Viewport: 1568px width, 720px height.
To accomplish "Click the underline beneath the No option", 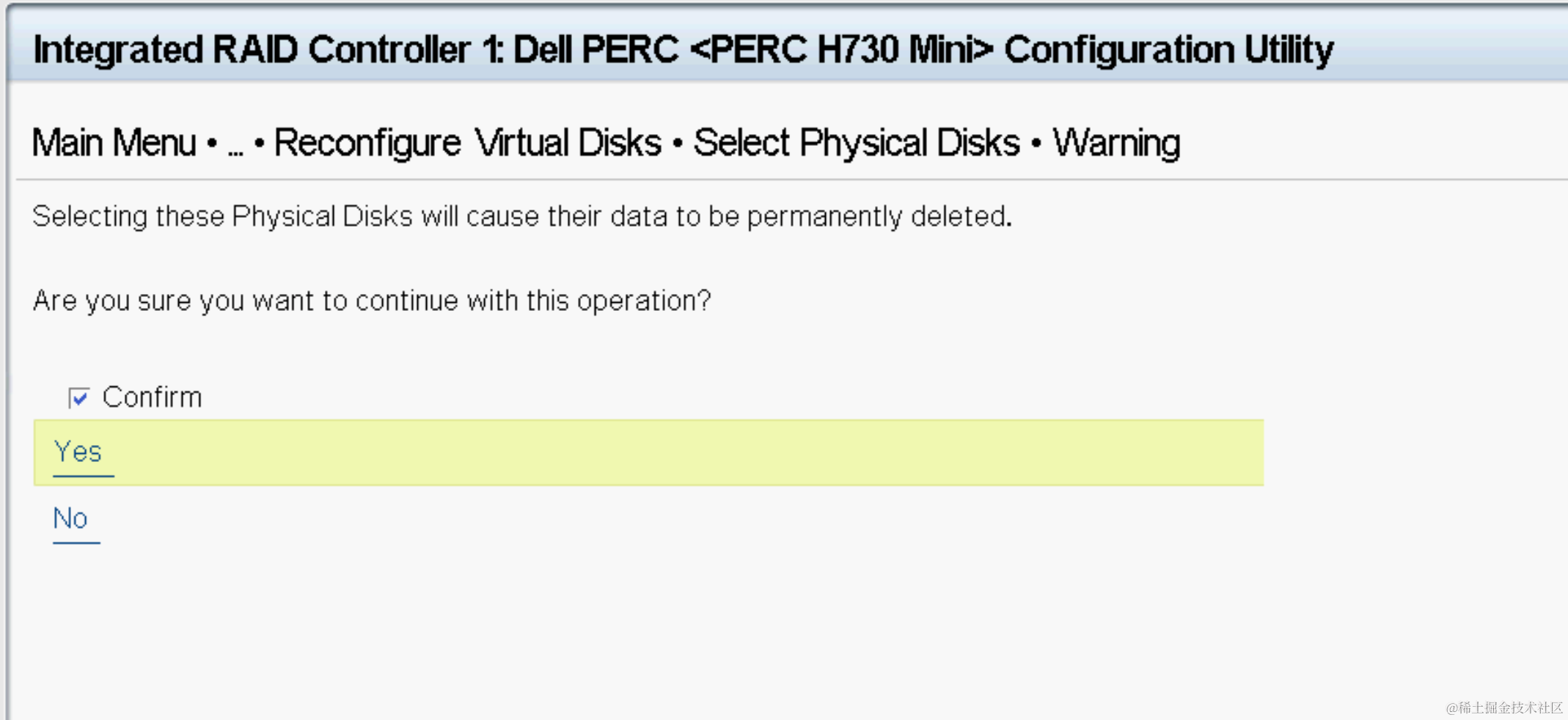I will pos(76,543).
